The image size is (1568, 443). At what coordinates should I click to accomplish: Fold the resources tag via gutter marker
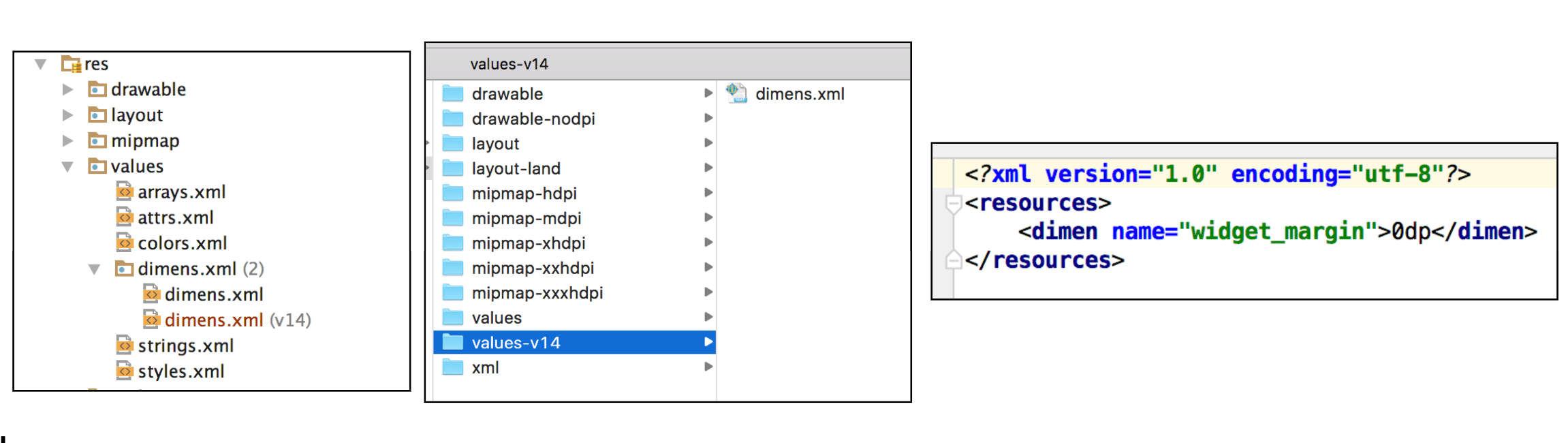tap(954, 203)
